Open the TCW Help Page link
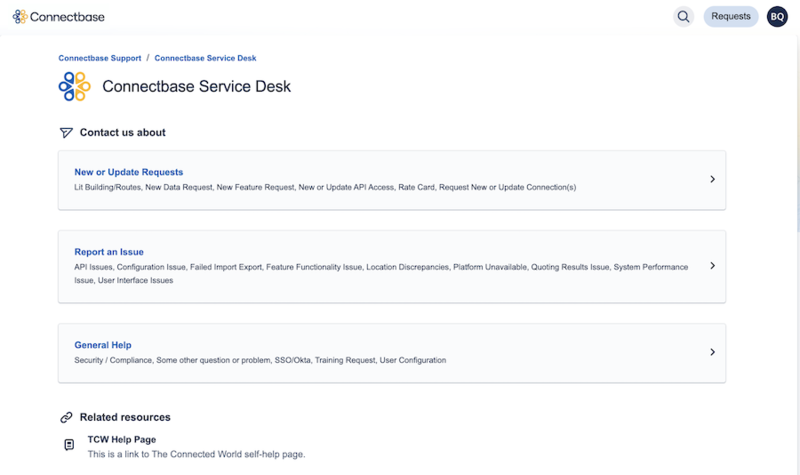Viewport: 800px width, 475px height. tap(121, 439)
